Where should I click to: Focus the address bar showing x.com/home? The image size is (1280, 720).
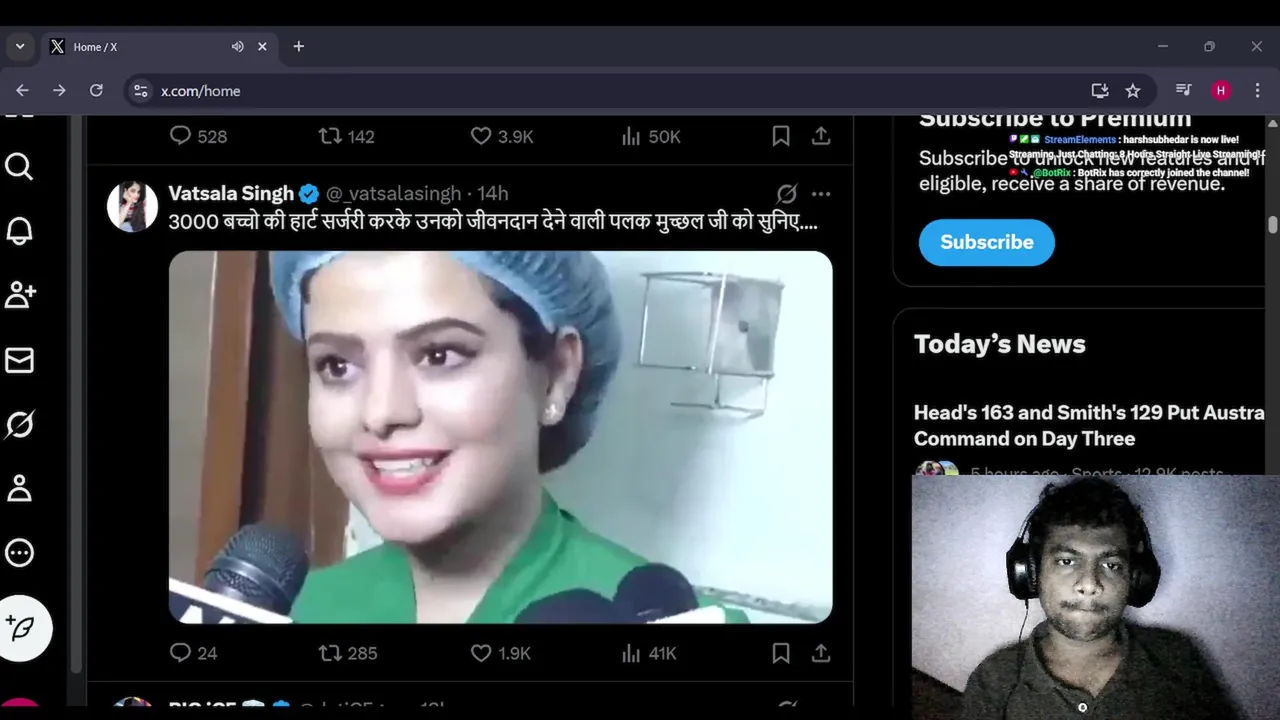click(640, 90)
